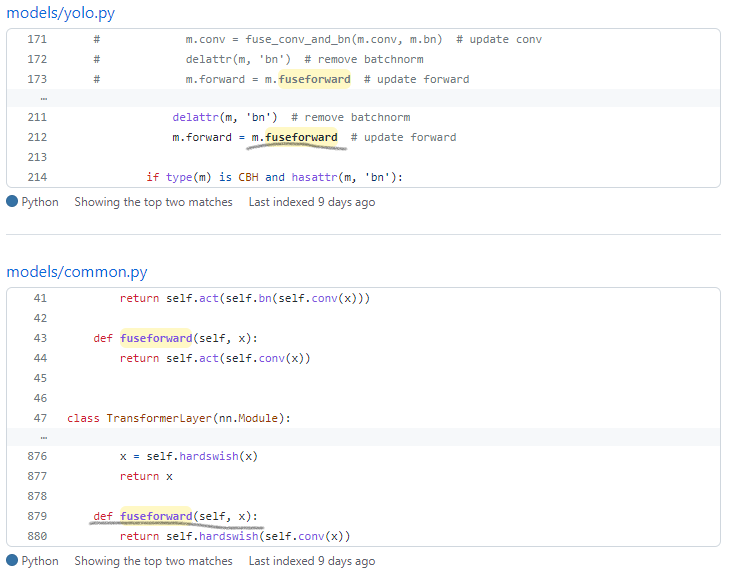
Task: Click "delattr(m, 'bn')" on line 211
Action: point(225,117)
